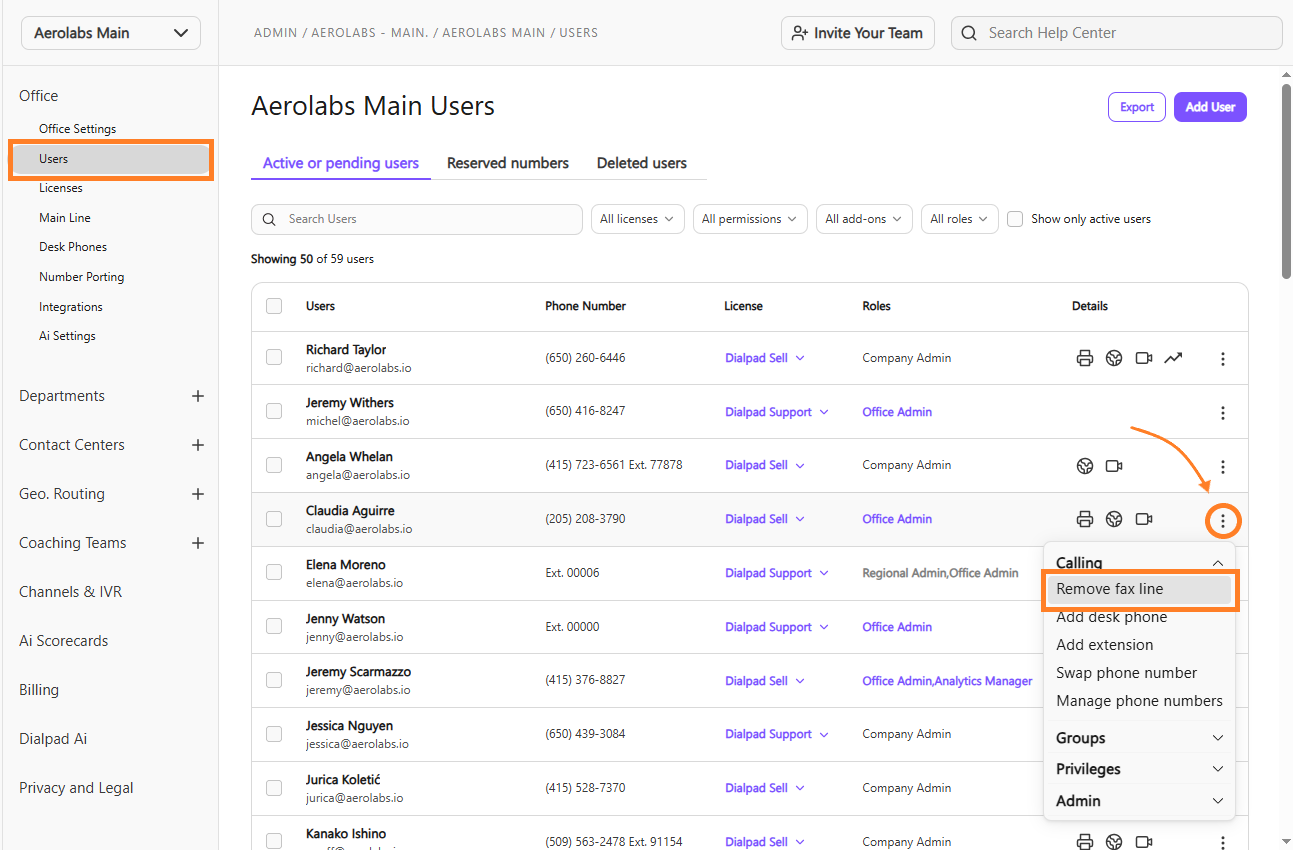Switch to the Deleted users tab
The height and width of the screenshot is (850, 1293).
642,163
